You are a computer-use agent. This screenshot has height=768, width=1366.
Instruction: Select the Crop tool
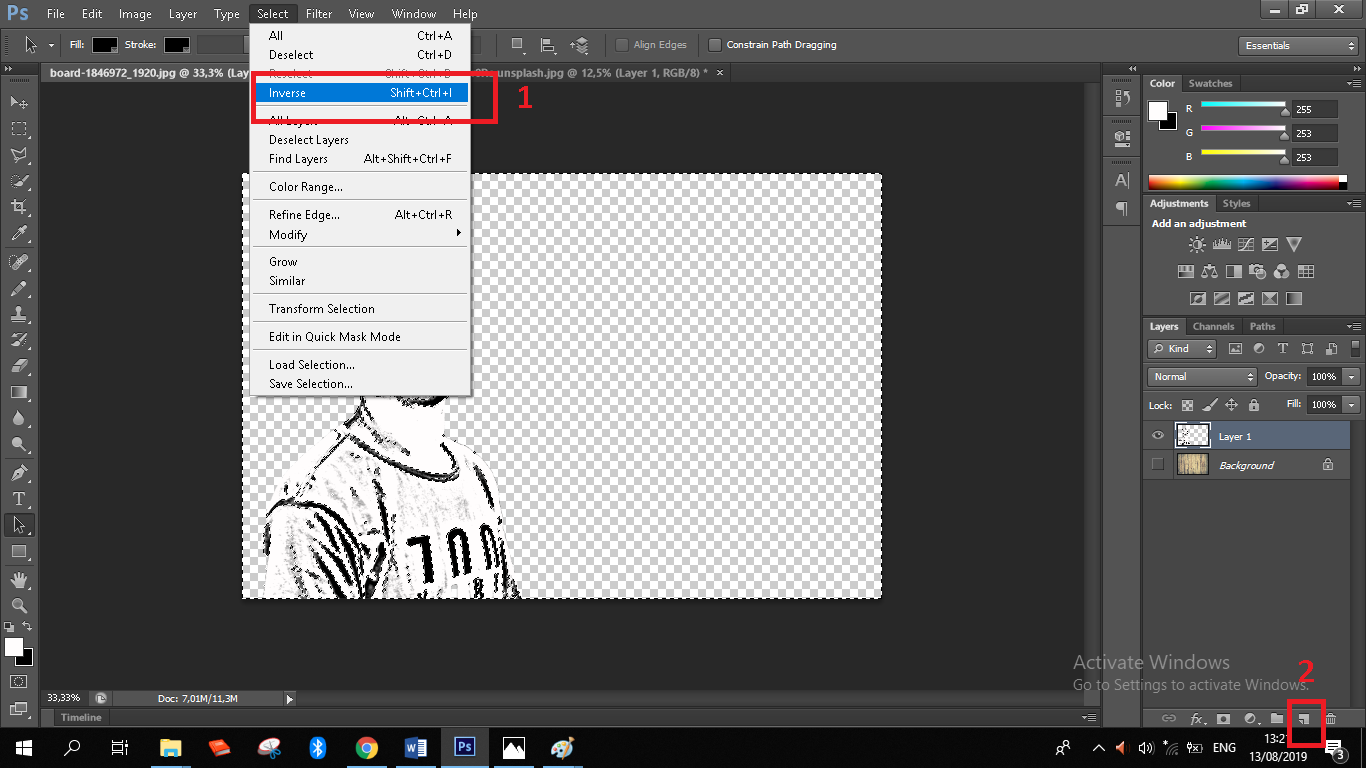(18, 207)
